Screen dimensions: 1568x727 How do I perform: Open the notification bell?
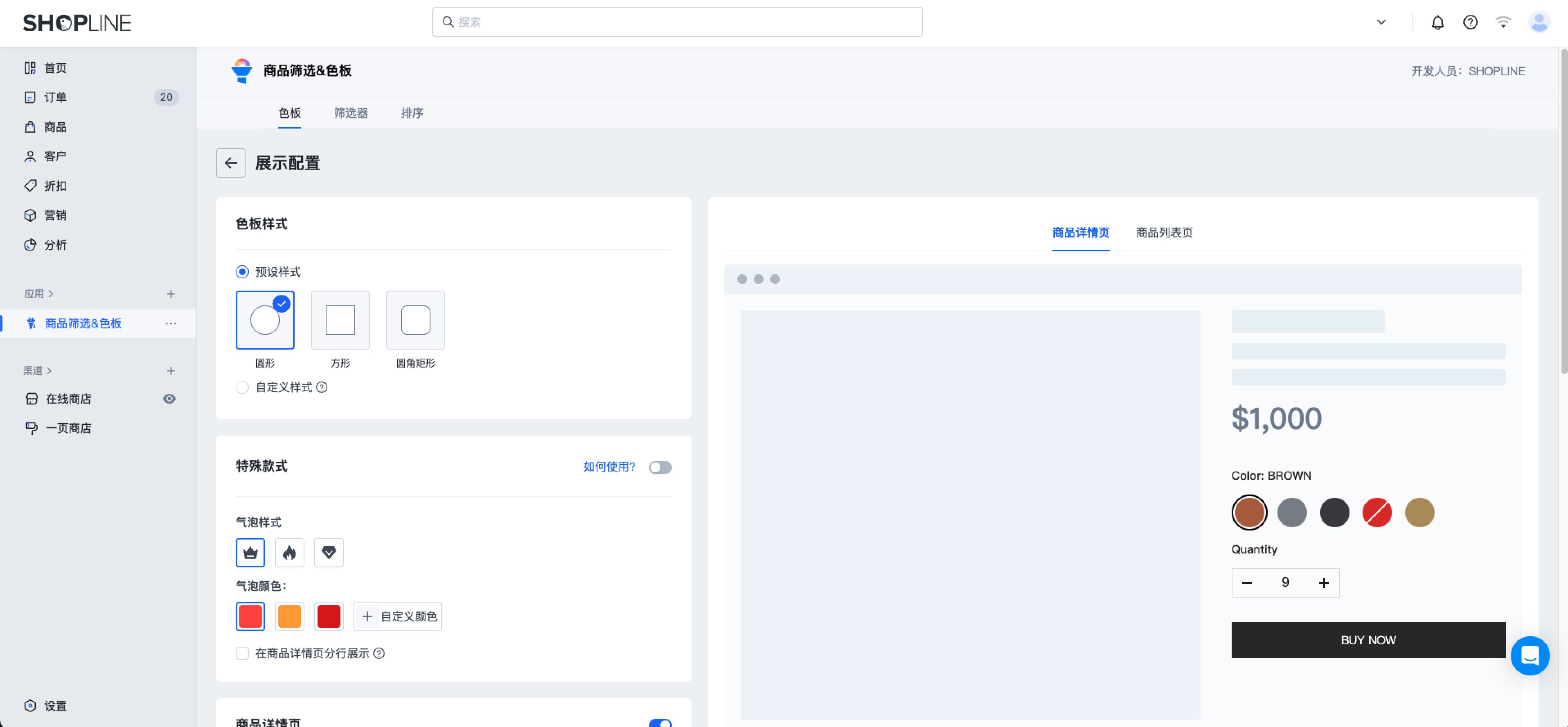point(1437,23)
